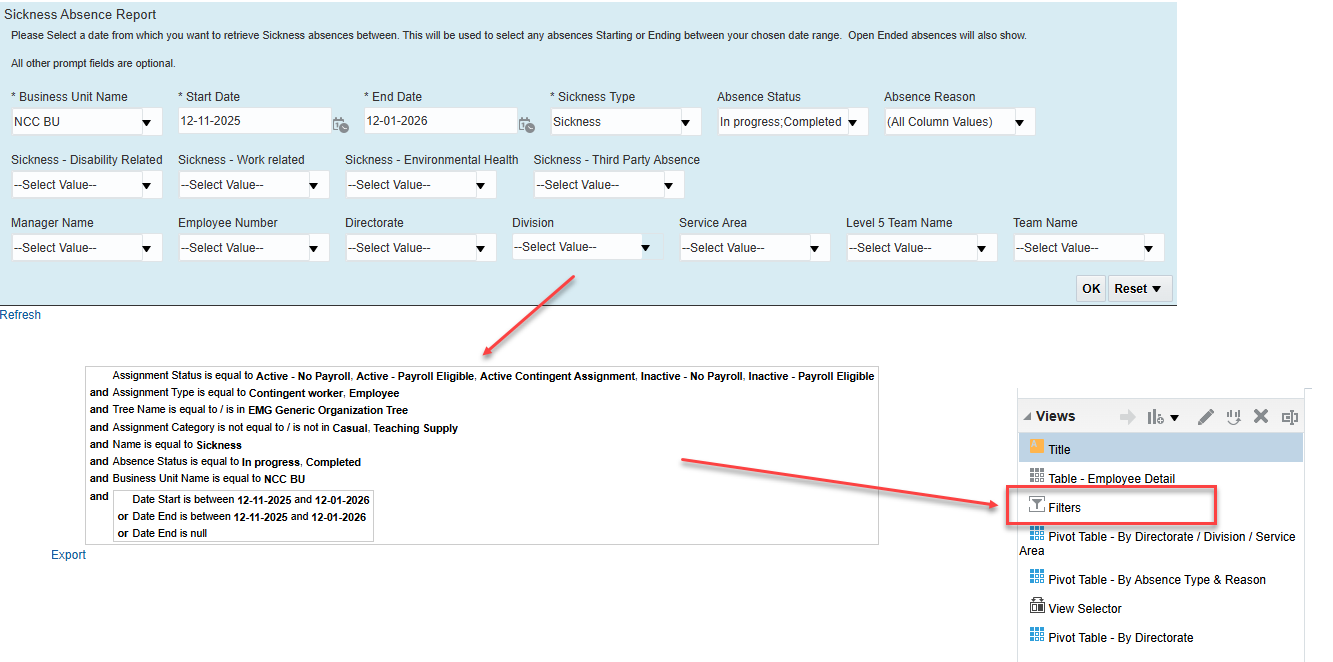Image resolution: width=1333 pixels, height=662 pixels.
Task: Collapse the Views panel triangle
Action: pyautogui.click(x=1027, y=417)
